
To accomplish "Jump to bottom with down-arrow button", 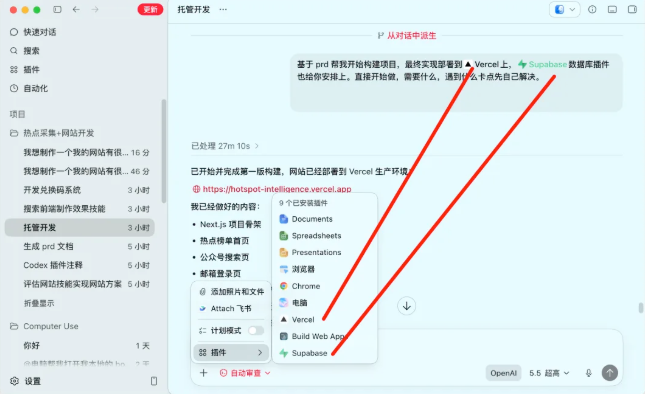I will point(406,306).
